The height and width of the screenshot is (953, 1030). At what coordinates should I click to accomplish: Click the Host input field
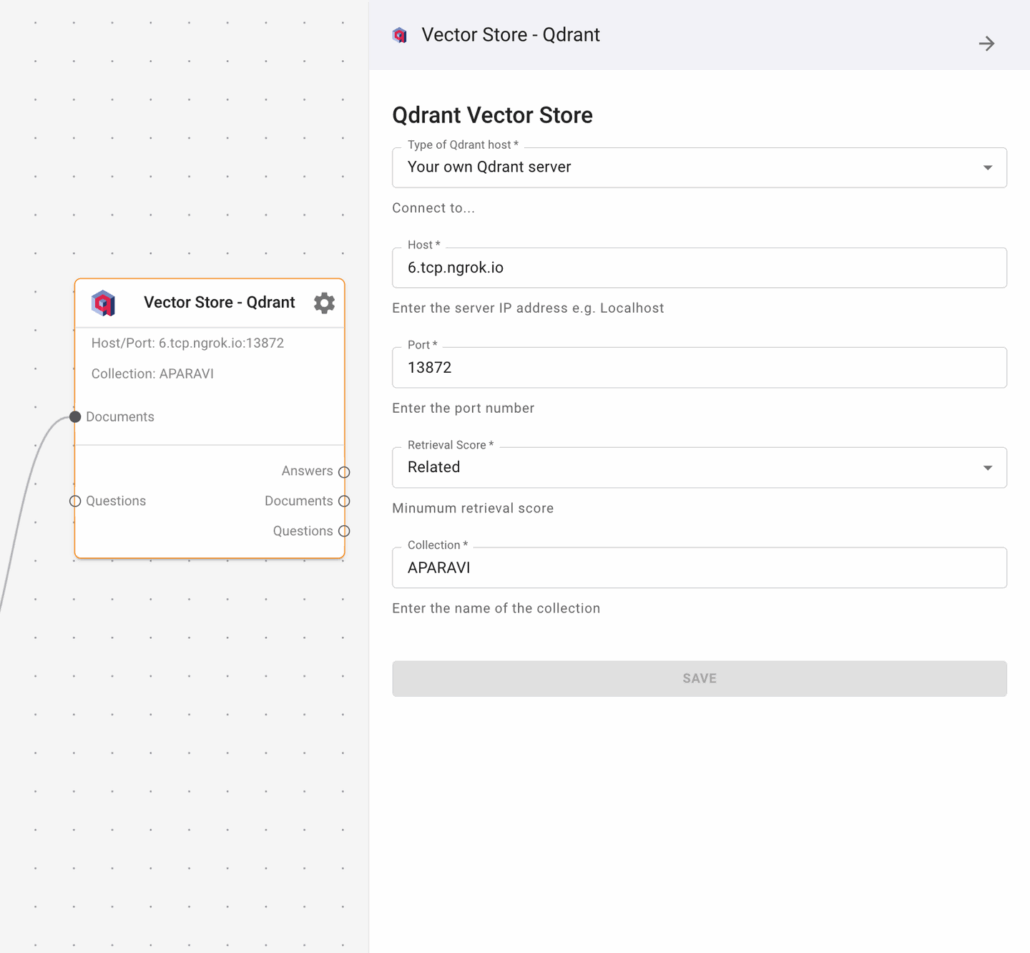pos(698,268)
